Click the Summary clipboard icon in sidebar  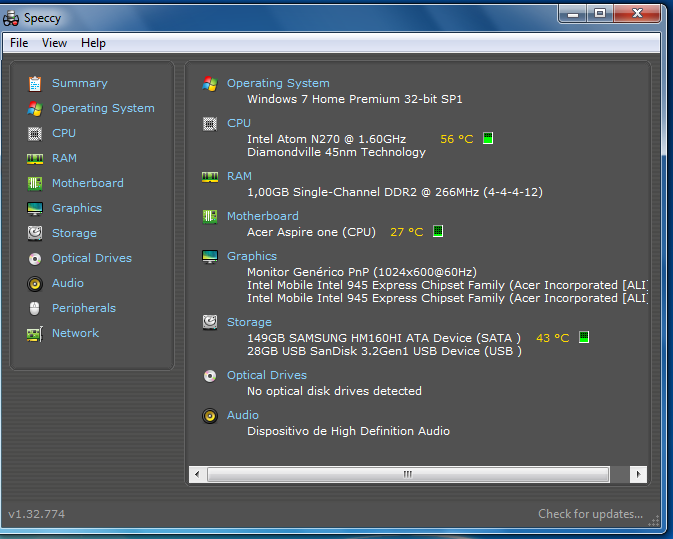(x=35, y=84)
